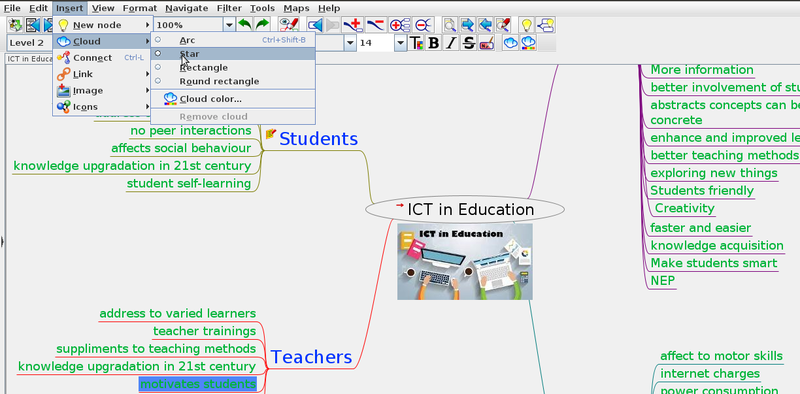Open the font size 14 dropdown
The height and width of the screenshot is (394, 800).
click(x=401, y=43)
